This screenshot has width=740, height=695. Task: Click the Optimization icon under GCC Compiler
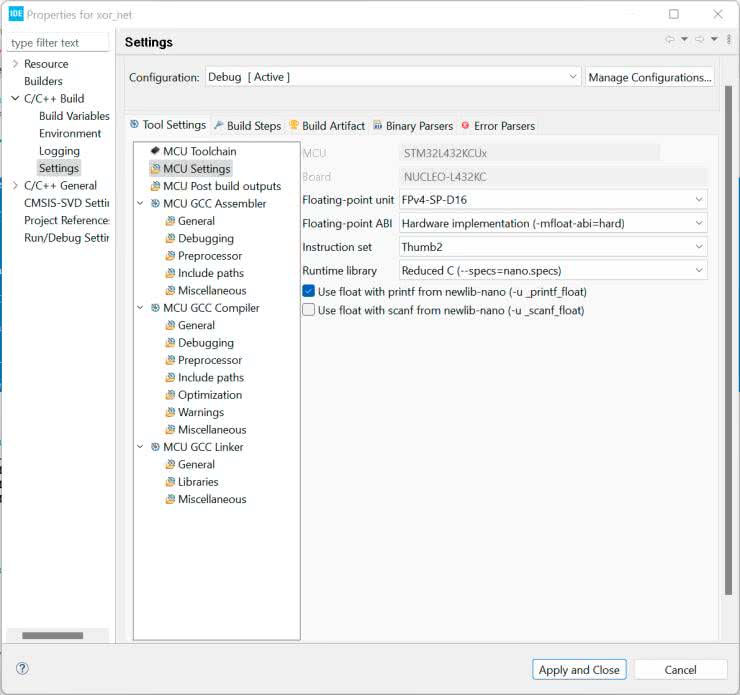pyautogui.click(x=170, y=395)
